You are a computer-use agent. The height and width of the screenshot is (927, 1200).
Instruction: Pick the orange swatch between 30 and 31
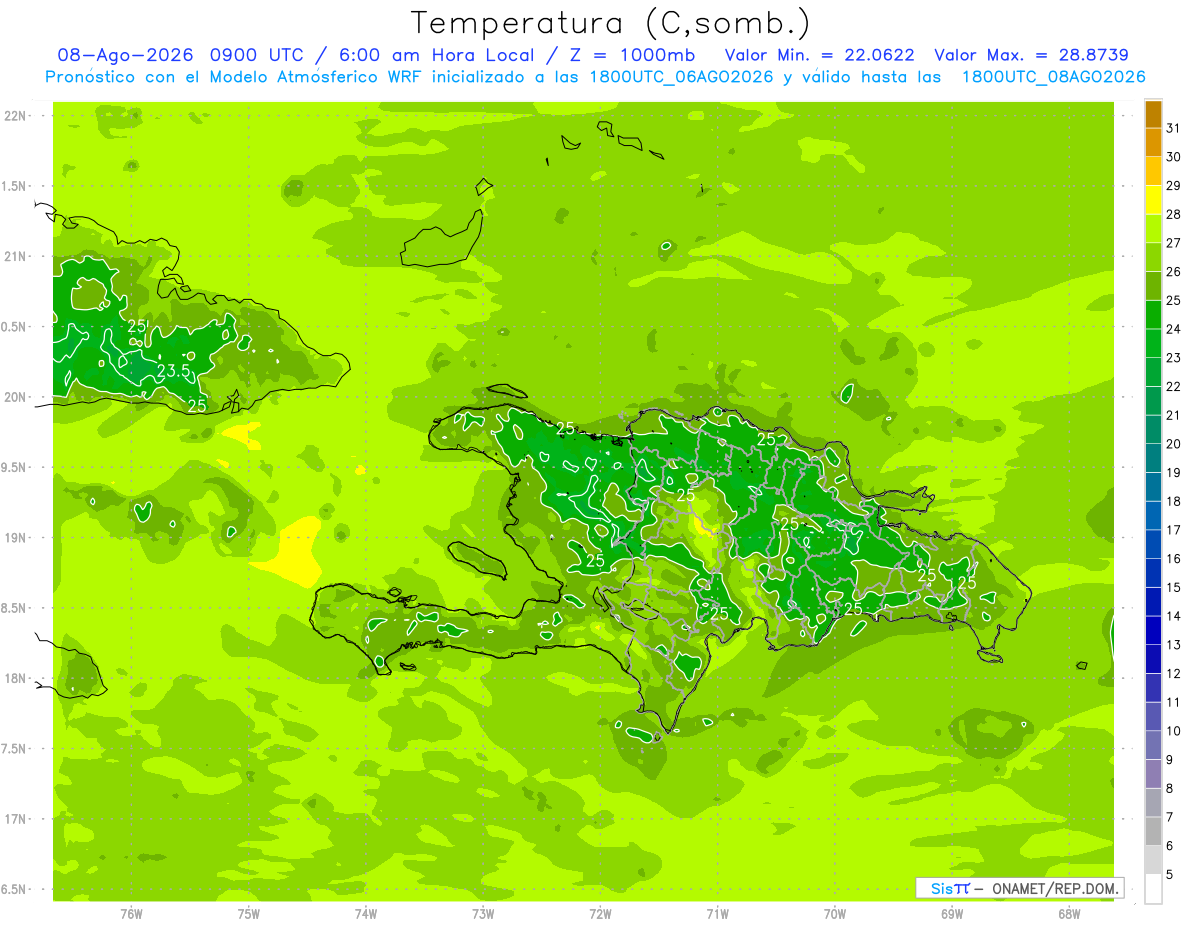click(1153, 142)
